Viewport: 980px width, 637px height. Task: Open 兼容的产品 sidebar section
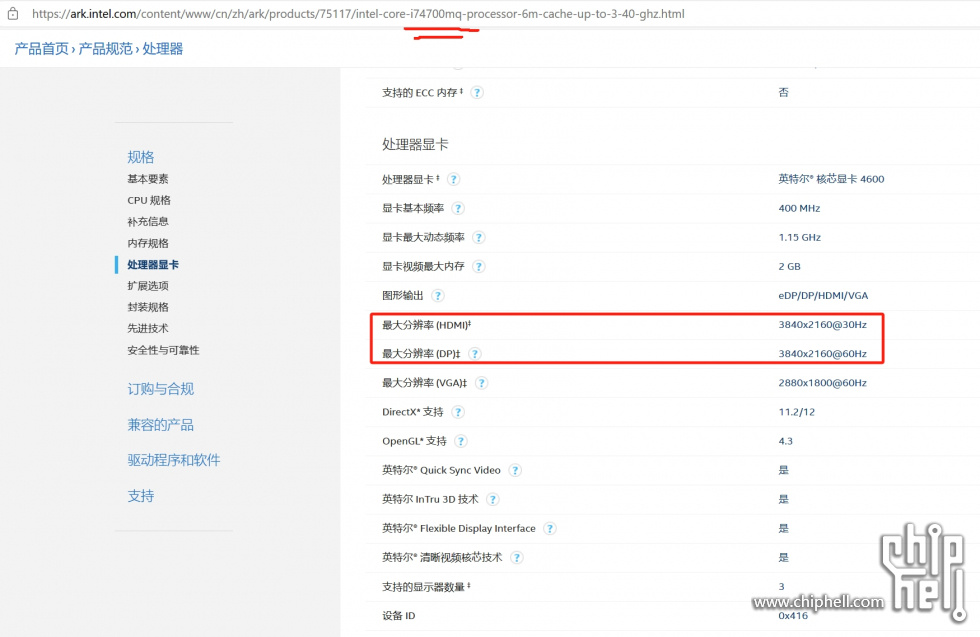[161, 425]
